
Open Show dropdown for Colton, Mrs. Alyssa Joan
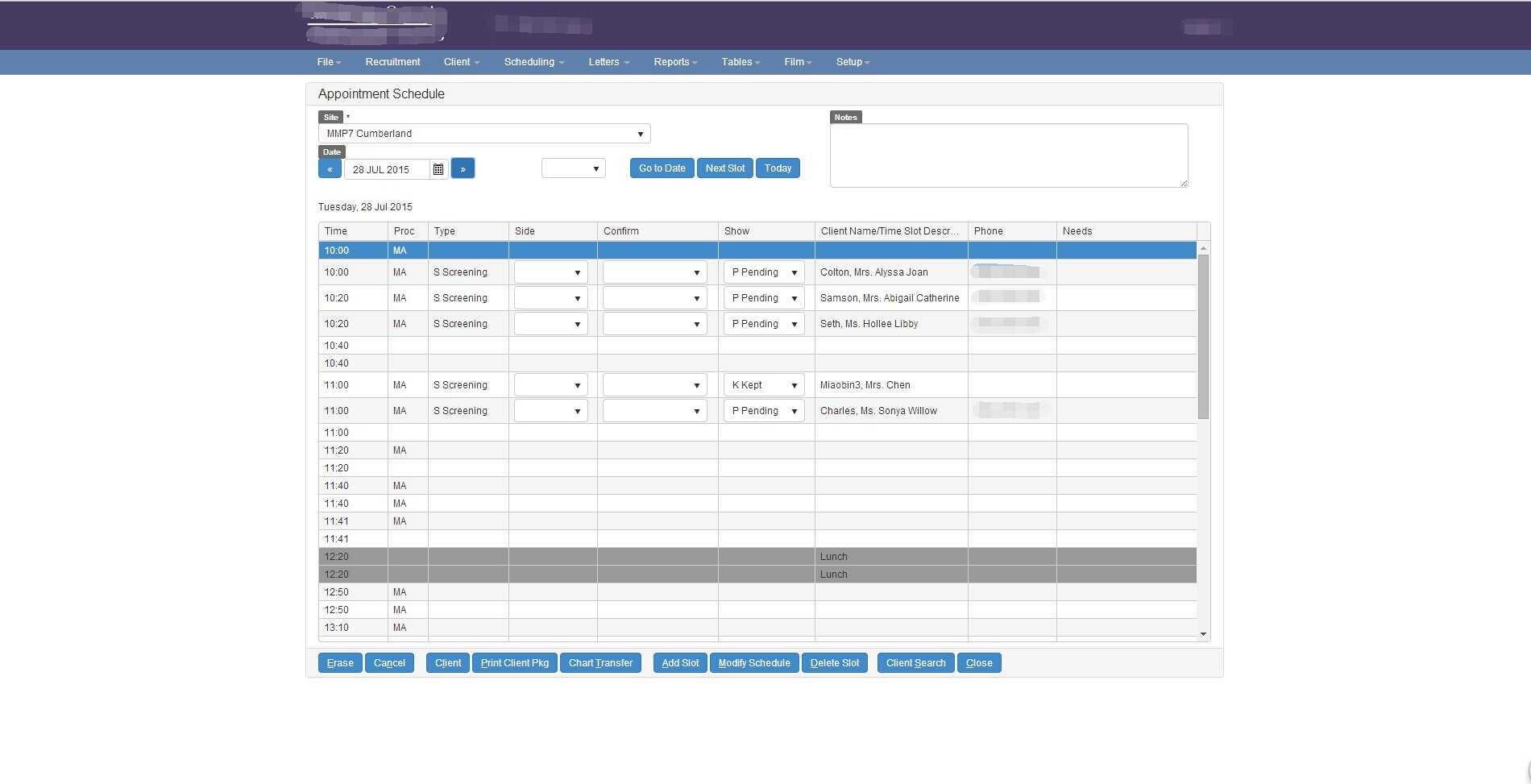point(764,272)
